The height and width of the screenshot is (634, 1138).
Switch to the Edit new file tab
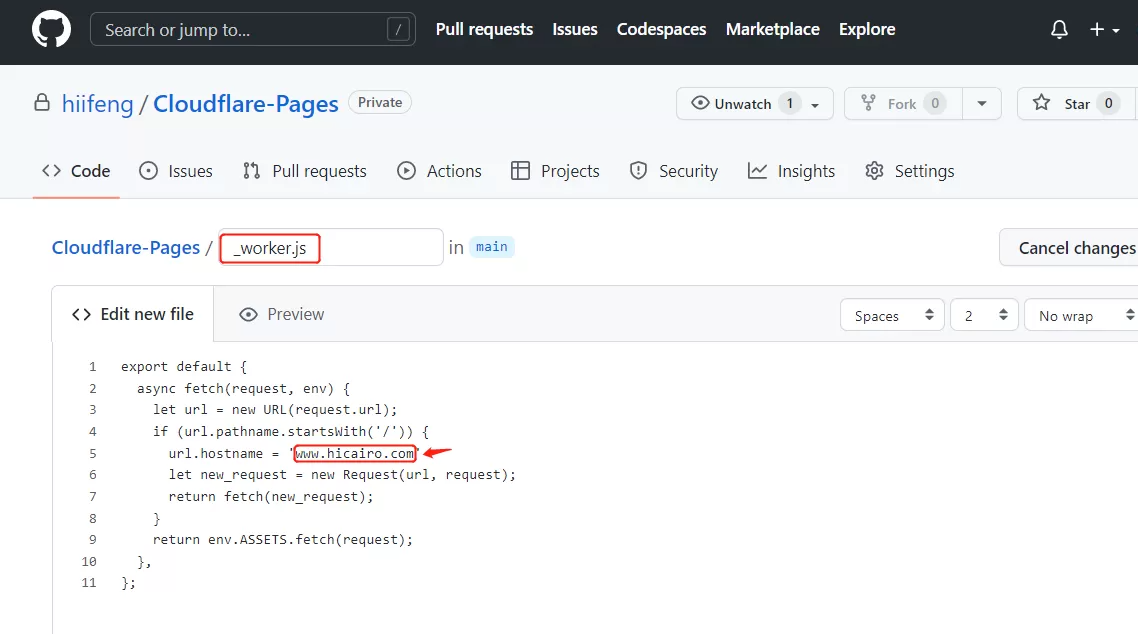(x=133, y=314)
